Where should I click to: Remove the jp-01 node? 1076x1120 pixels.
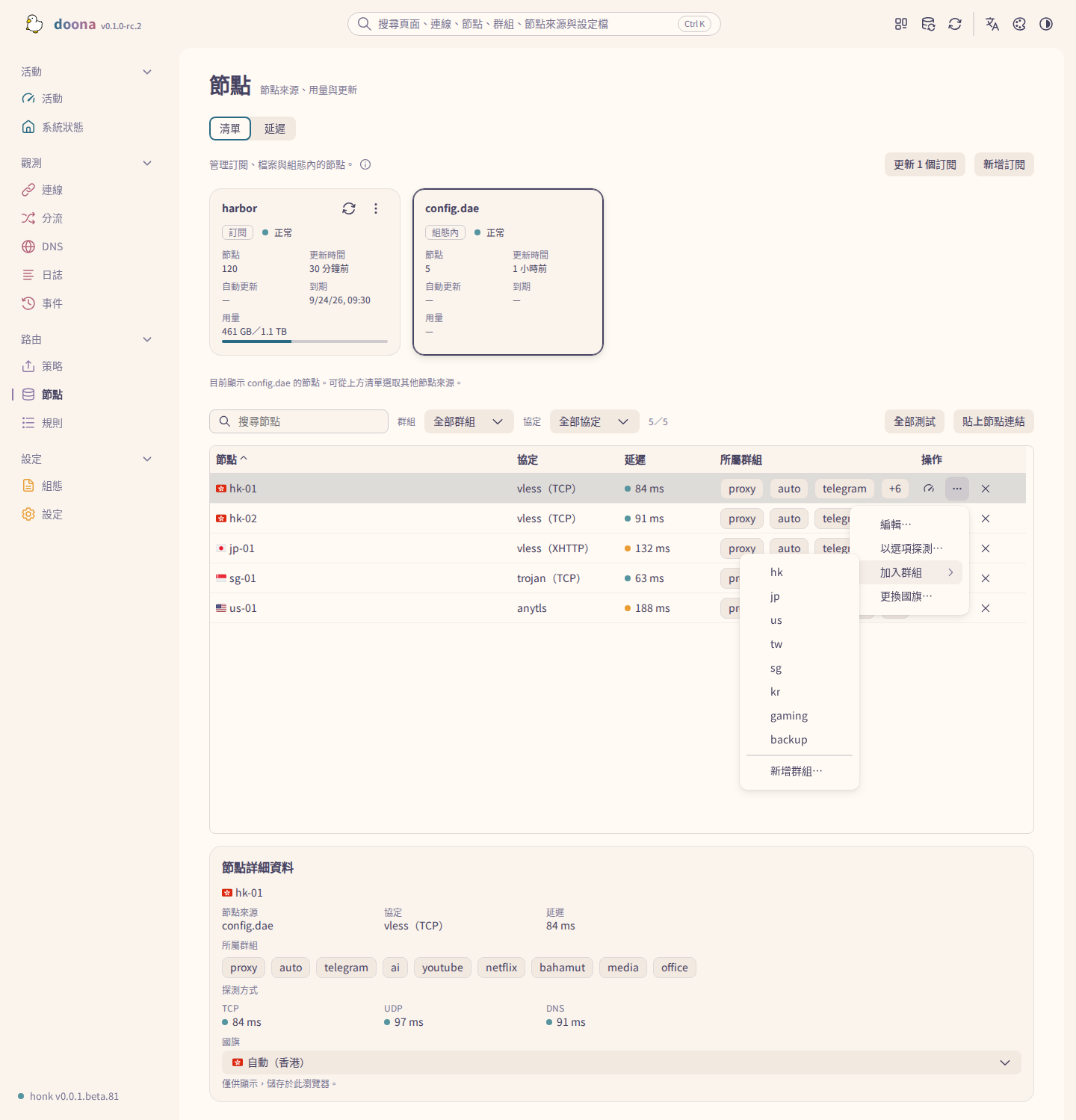(986, 548)
